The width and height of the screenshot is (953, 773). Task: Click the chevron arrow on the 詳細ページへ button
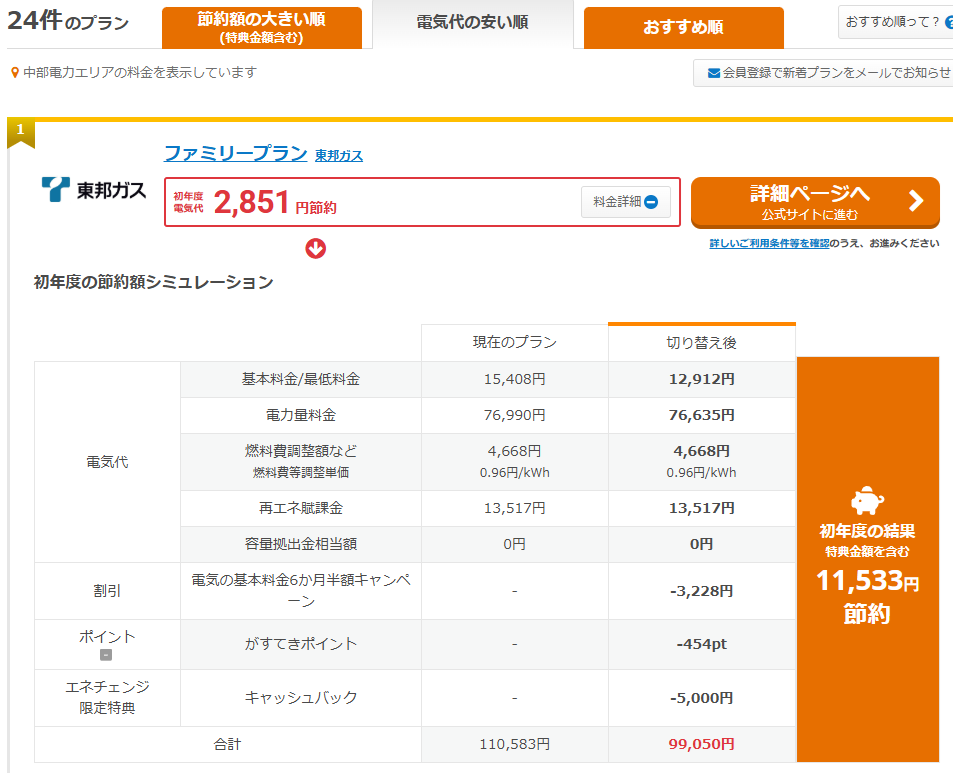click(916, 201)
